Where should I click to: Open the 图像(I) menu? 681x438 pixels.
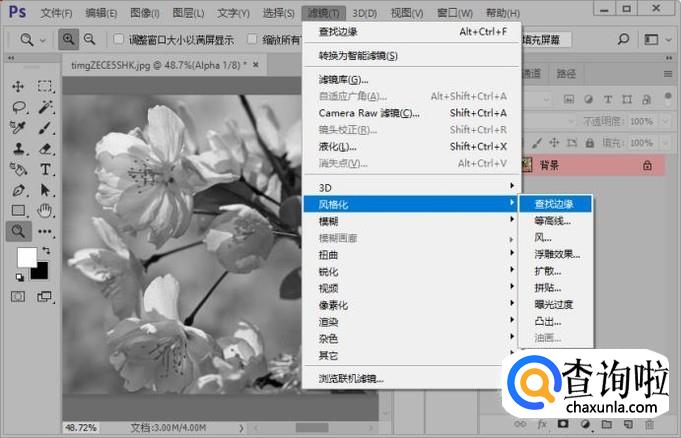click(145, 13)
